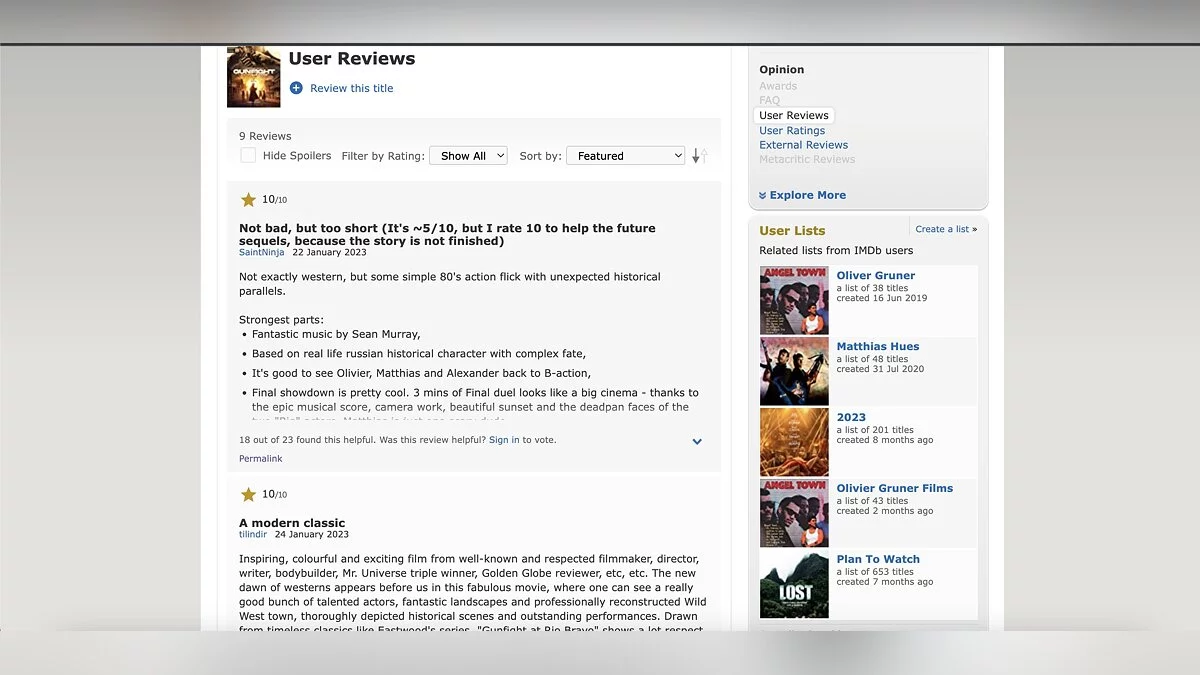Visit SaintNinja's user profile
The height and width of the screenshot is (675, 1200).
pyautogui.click(x=261, y=253)
